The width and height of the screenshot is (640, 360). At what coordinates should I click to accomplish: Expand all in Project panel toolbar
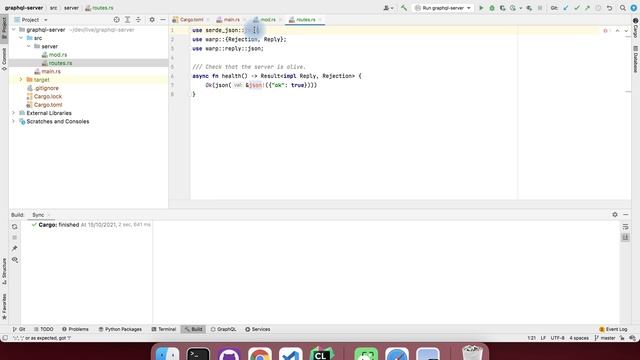point(127,20)
